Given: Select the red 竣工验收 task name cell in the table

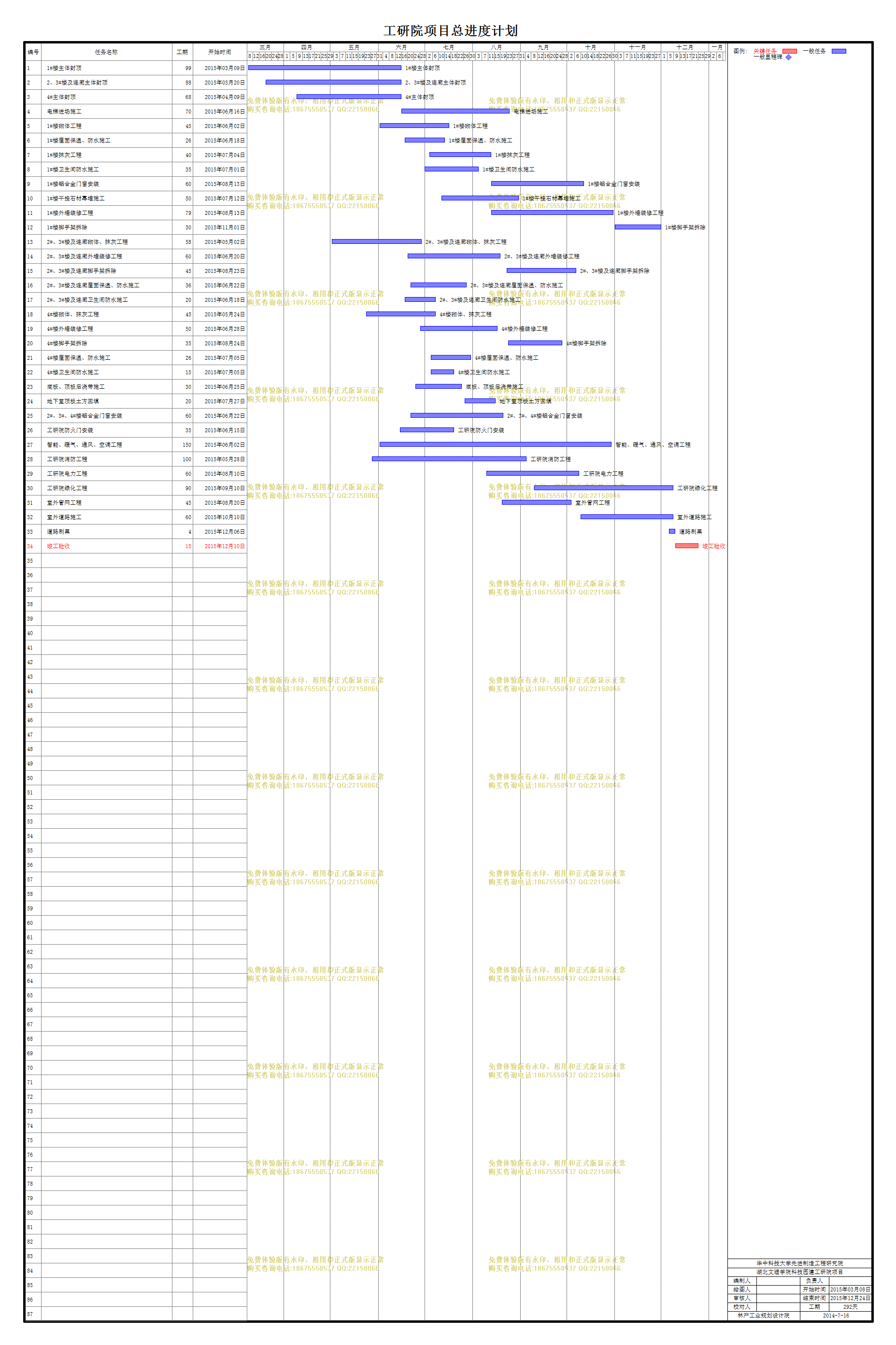Looking at the screenshot, I should coord(106,546).
